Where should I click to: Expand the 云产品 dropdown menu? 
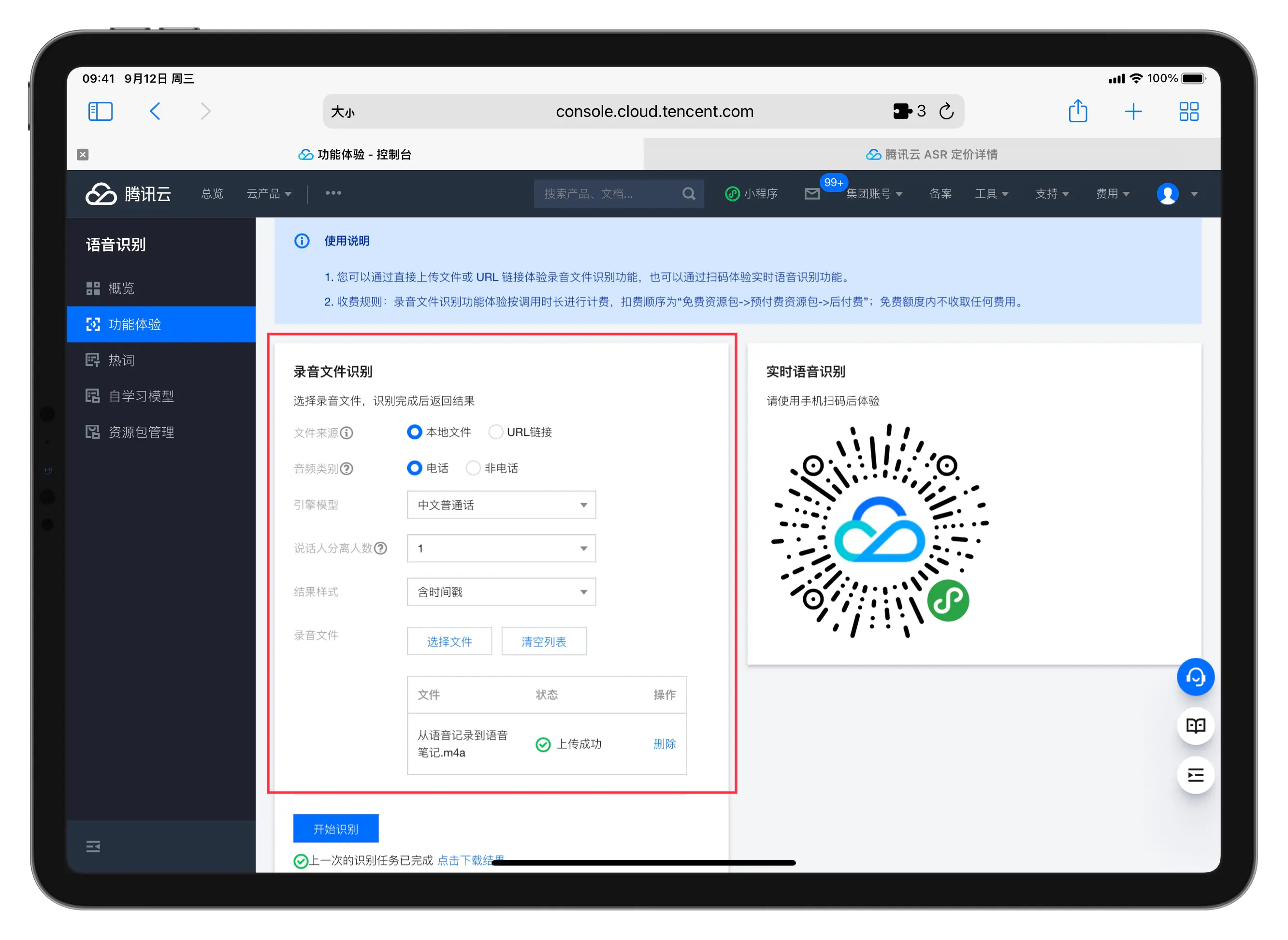[269, 194]
